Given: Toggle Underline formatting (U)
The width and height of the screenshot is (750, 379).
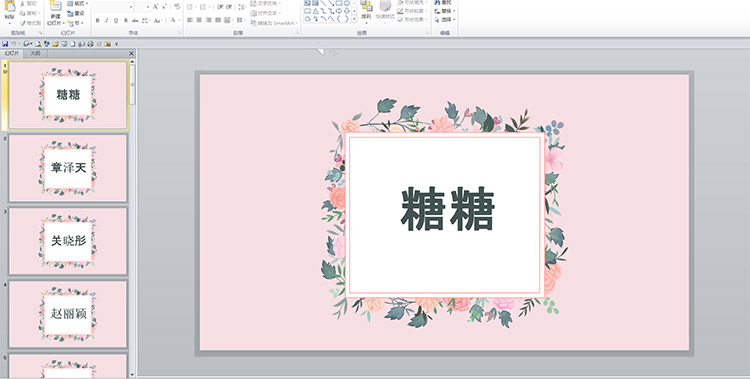Looking at the screenshot, I should (116, 21).
